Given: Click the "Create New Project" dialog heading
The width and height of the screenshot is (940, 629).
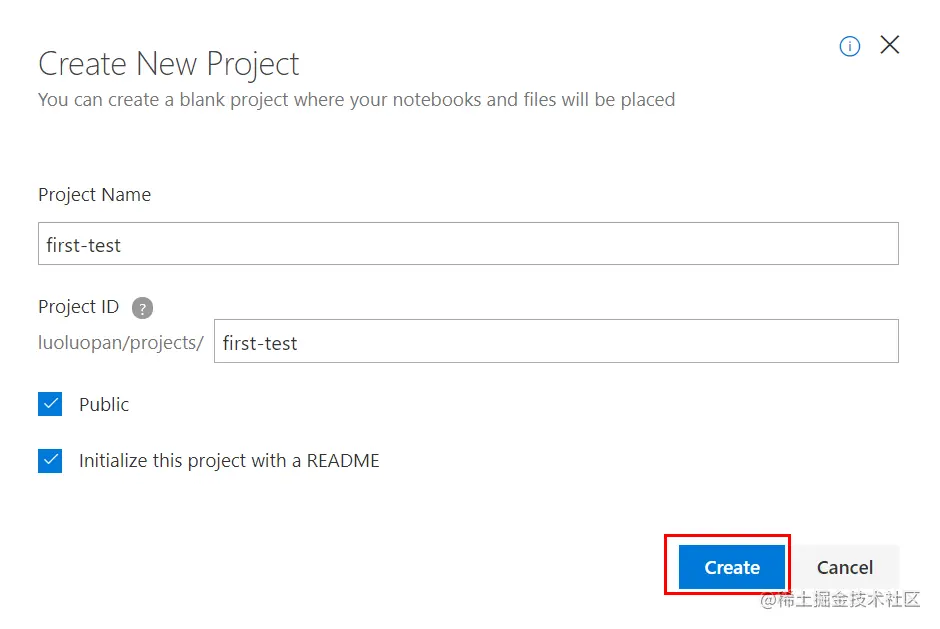Looking at the screenshot, I should tap(168, 64).
